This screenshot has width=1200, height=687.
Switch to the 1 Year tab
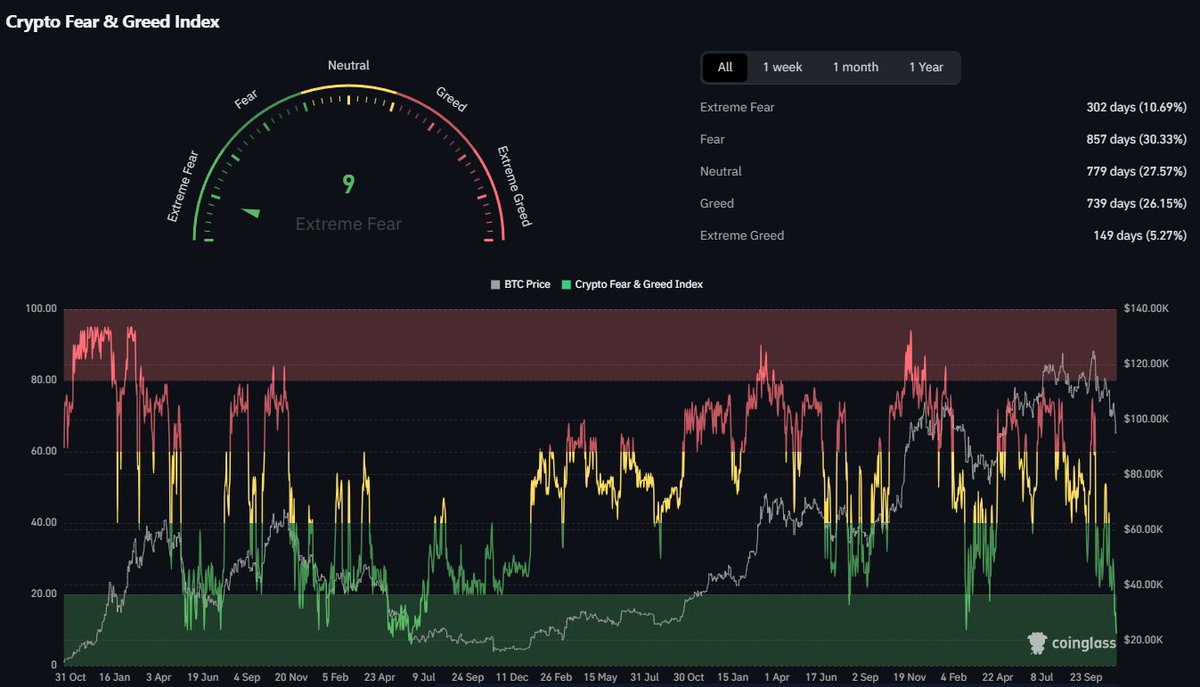click(926, 67)
